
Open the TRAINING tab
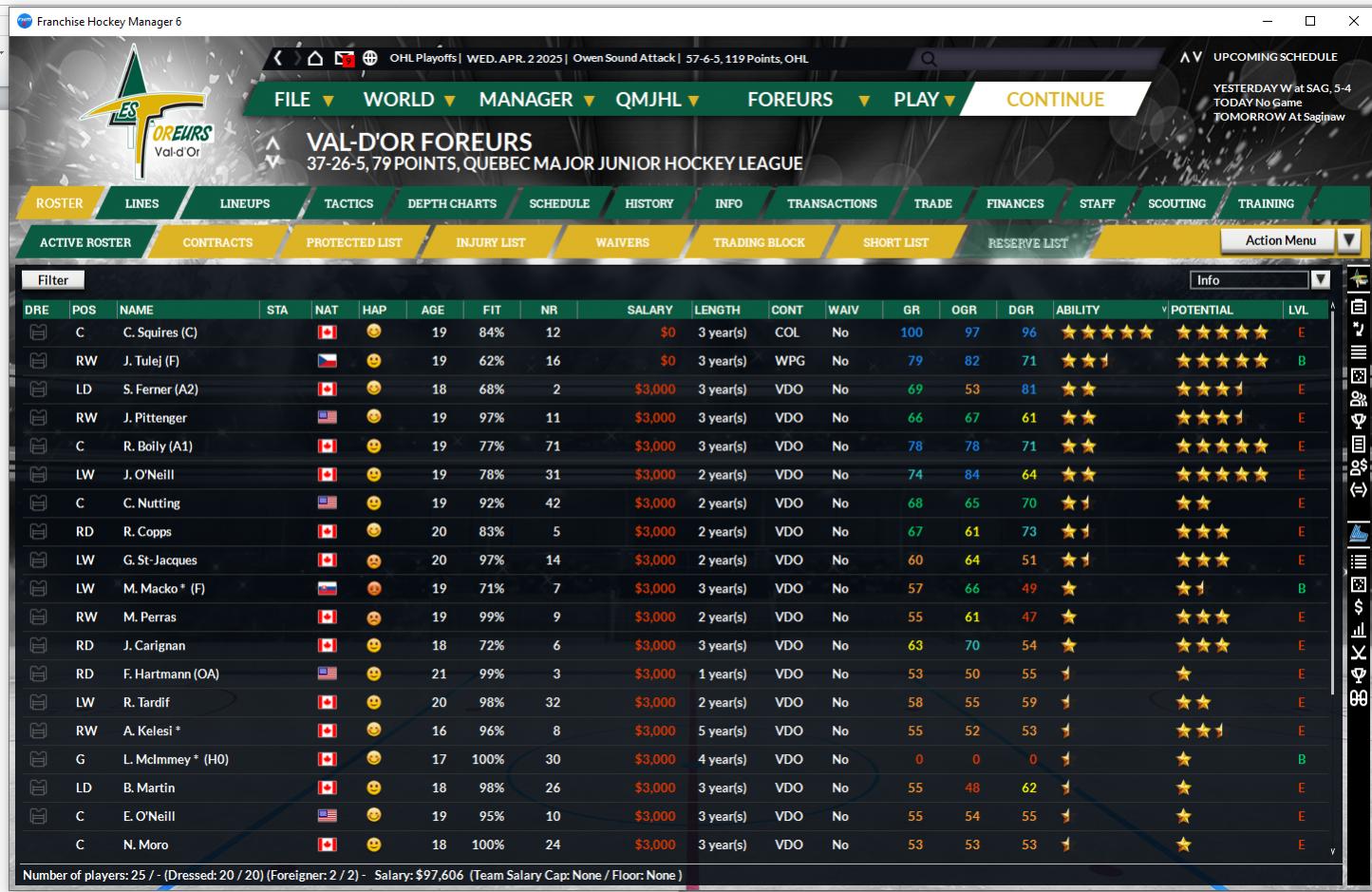(1266, 203)
